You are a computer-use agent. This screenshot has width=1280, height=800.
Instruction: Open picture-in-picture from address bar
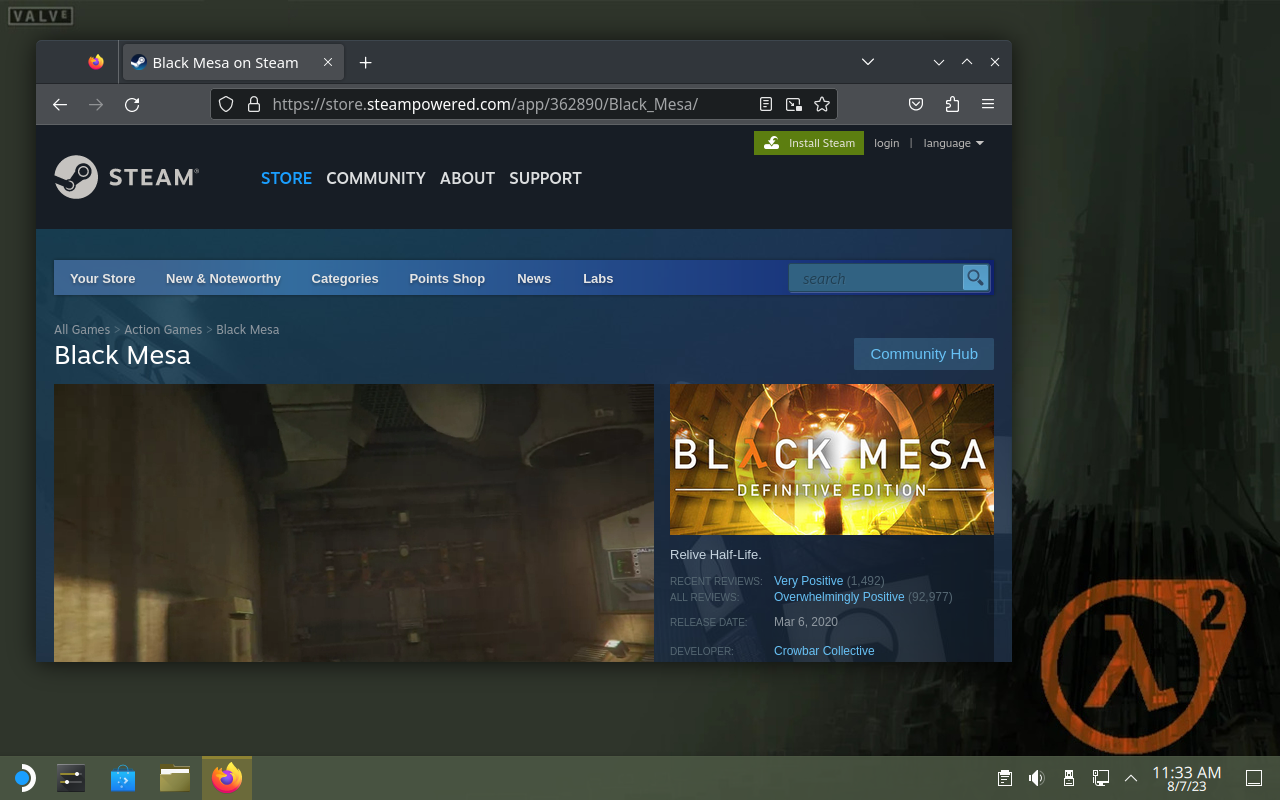coord(794,104)
